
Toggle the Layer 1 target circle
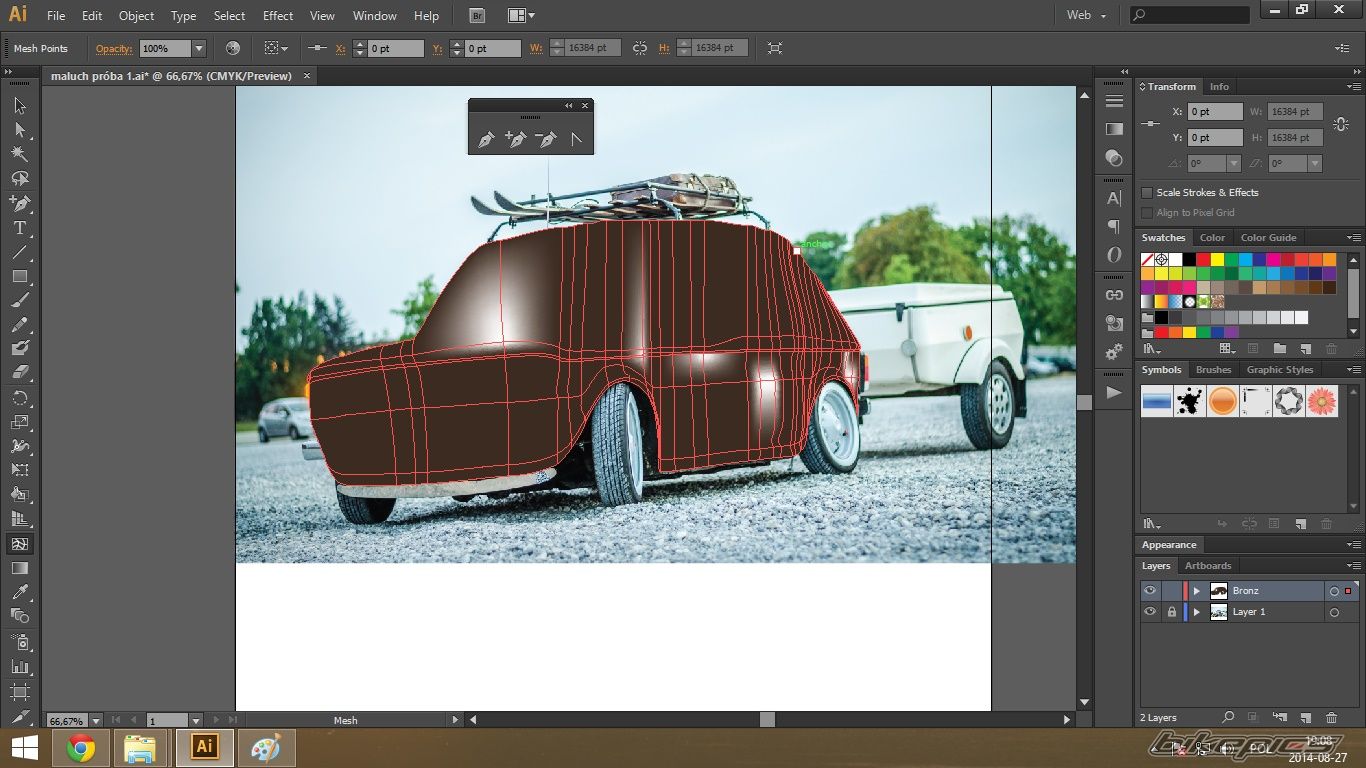1334,612
